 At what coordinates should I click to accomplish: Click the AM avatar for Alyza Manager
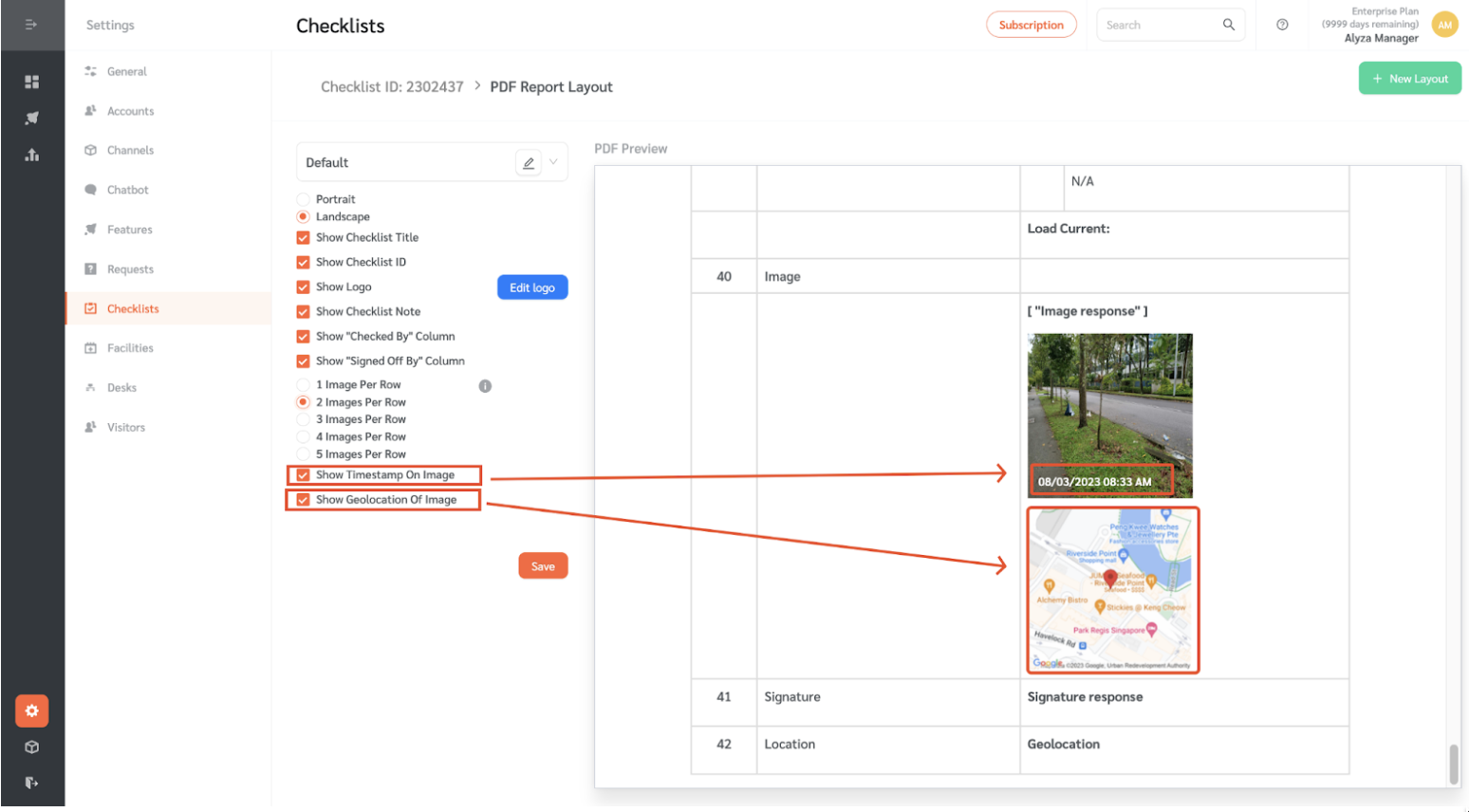pyautogui.click(x=1443, y=24)
